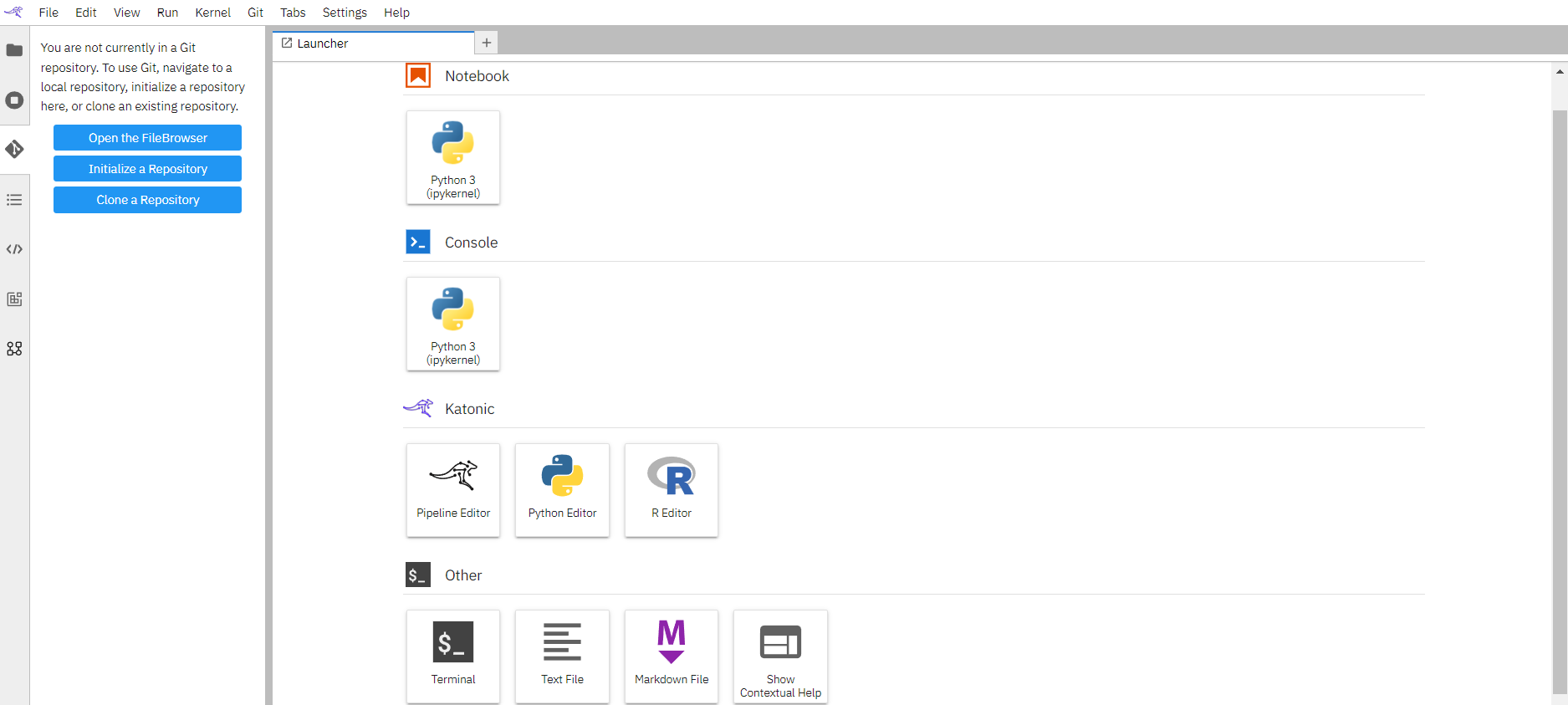Click the Console section heading text

(471, 243)
